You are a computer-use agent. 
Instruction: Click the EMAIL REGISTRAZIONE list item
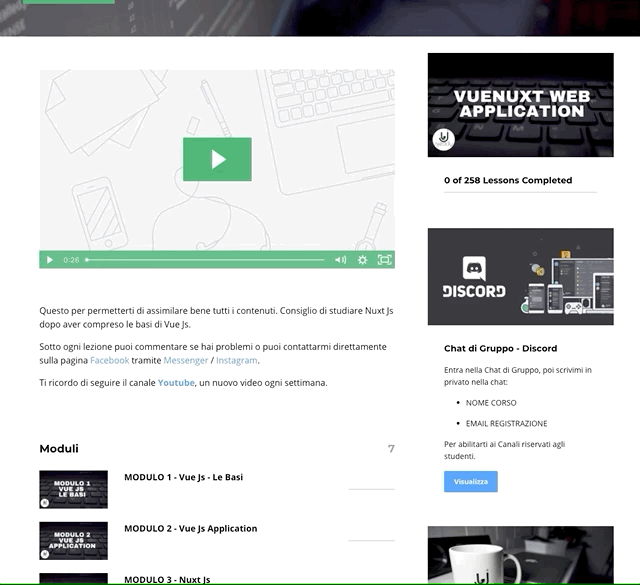[x=507, y=424]
